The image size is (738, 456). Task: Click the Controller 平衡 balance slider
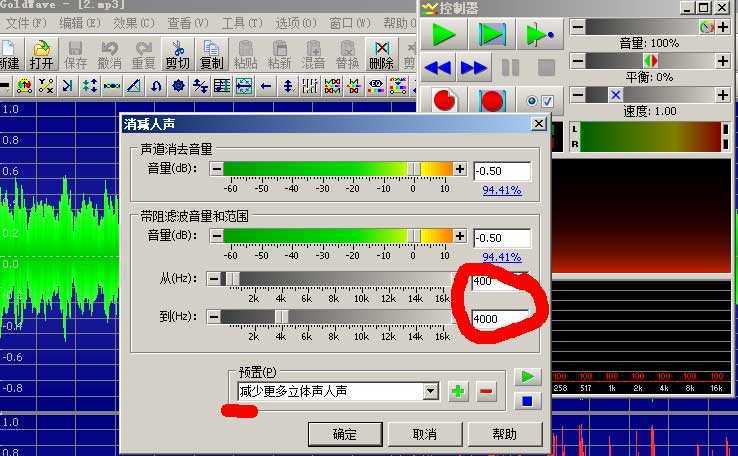(650, 61)
